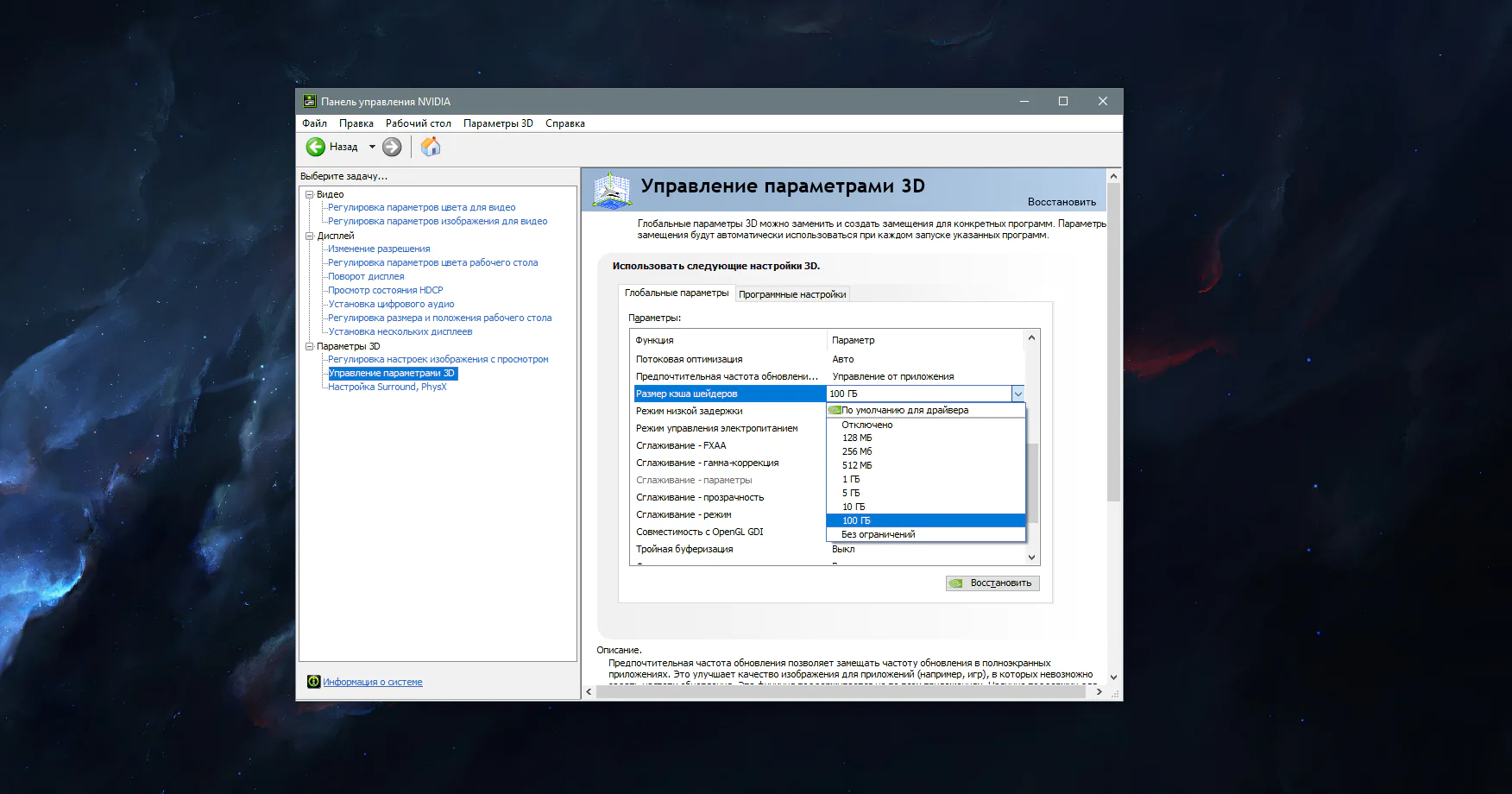Collapse the 'Дисплей' tree section
This screenshot has width=1512, height=794.
point(309,236)
